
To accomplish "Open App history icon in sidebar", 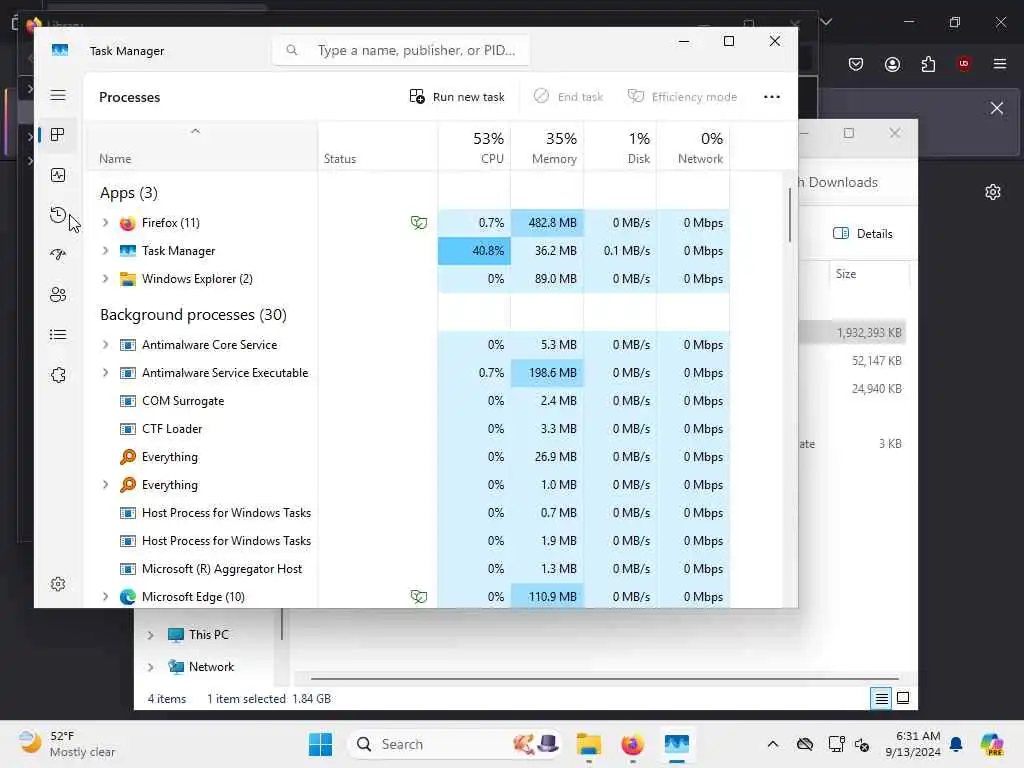I will tap(57, 215).
